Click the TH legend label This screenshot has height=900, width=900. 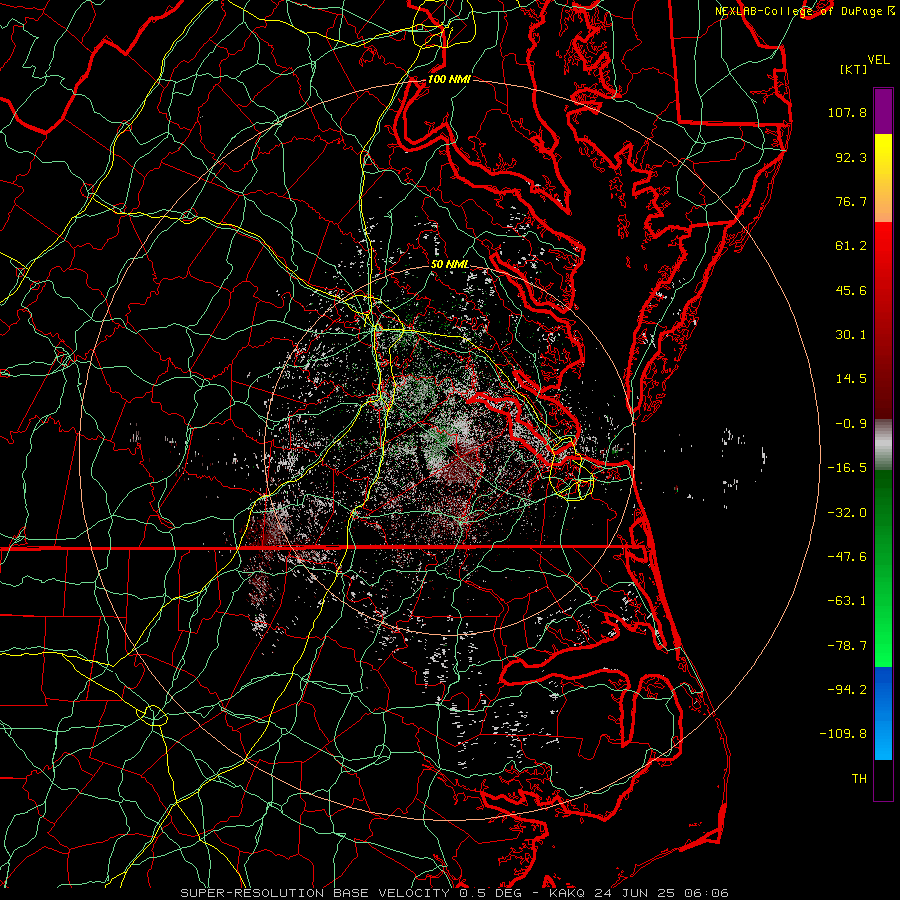859,779
